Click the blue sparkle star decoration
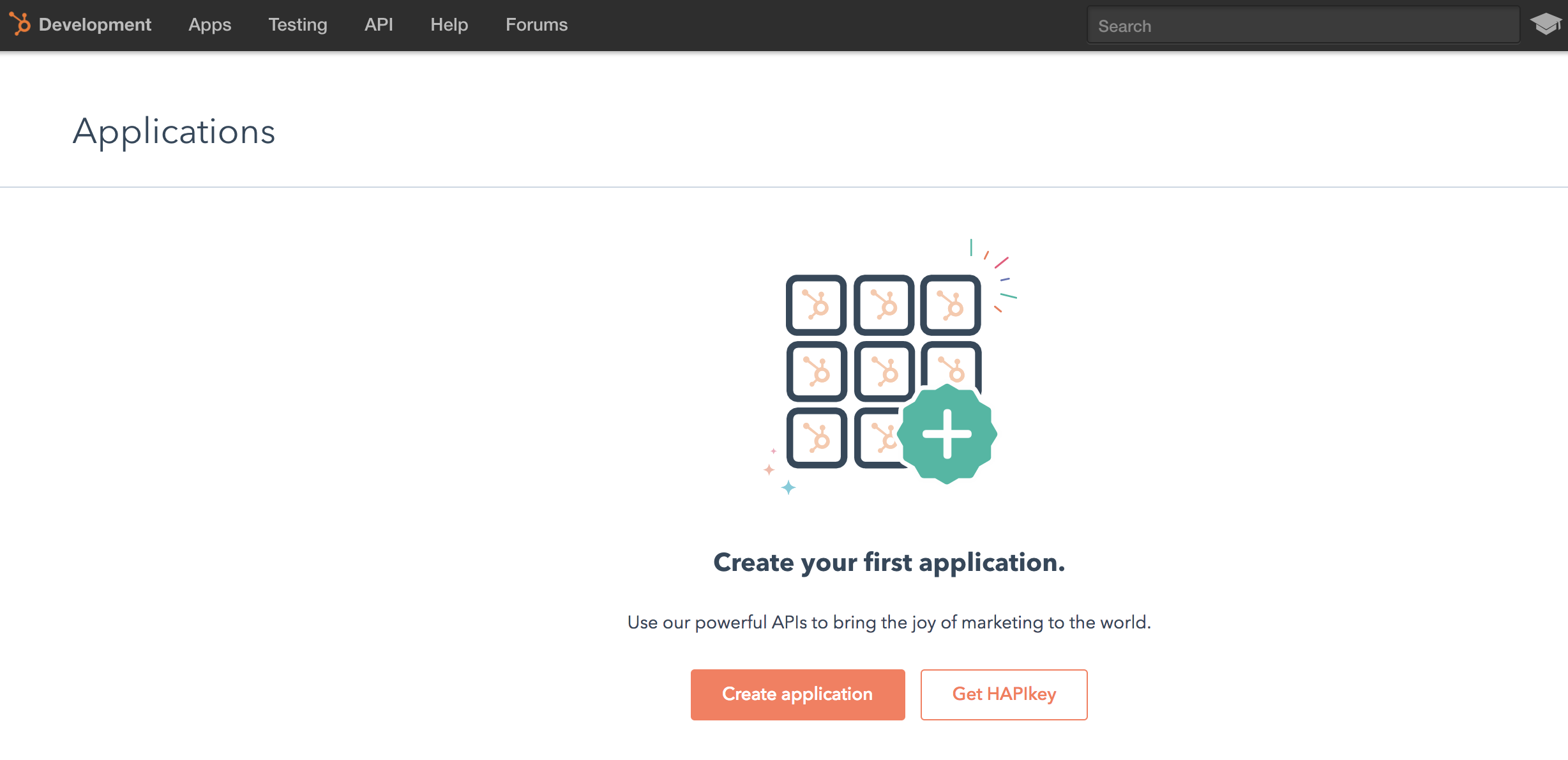 pyautogui.click(x=788, y=488)
